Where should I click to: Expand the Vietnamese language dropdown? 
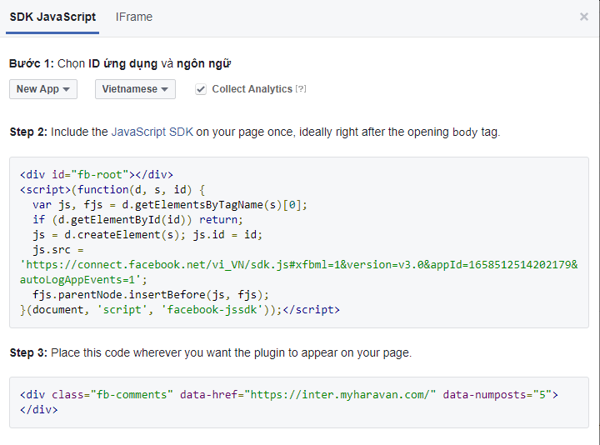[x=135, y=89]
